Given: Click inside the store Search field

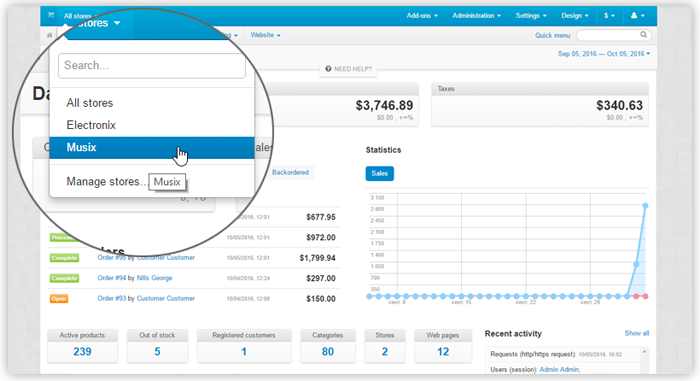Looking at the screenshot, I should (x=152, y=66).
